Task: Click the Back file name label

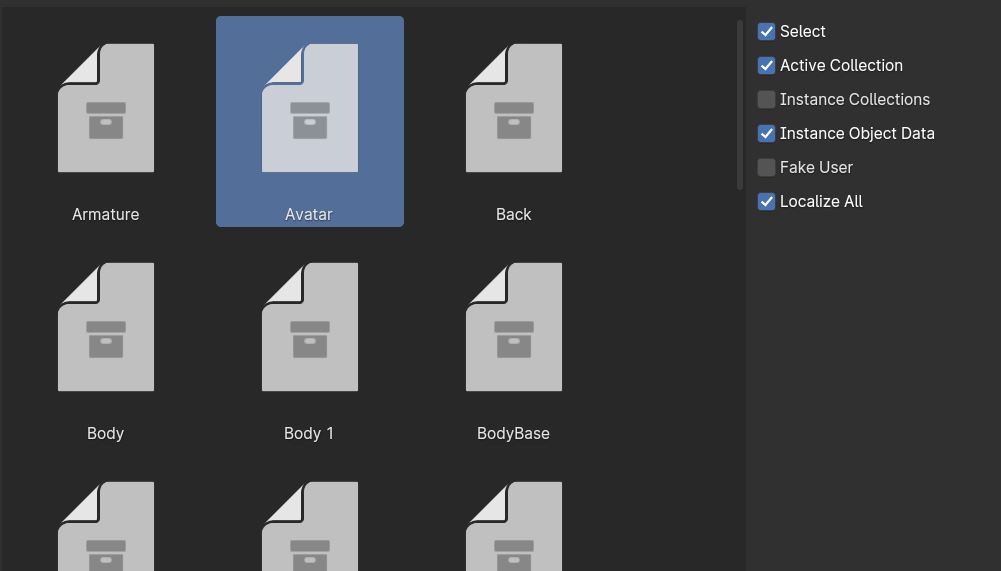Action: pyautogui.click(x=513, y=214)
